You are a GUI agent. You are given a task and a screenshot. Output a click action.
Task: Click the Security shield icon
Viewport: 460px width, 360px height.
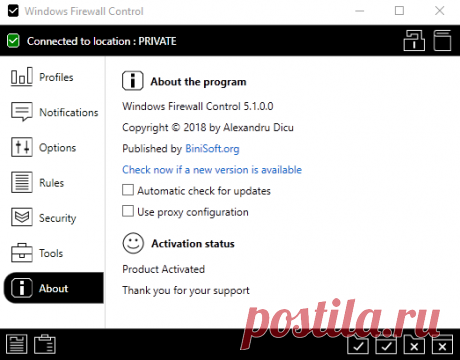22,217
